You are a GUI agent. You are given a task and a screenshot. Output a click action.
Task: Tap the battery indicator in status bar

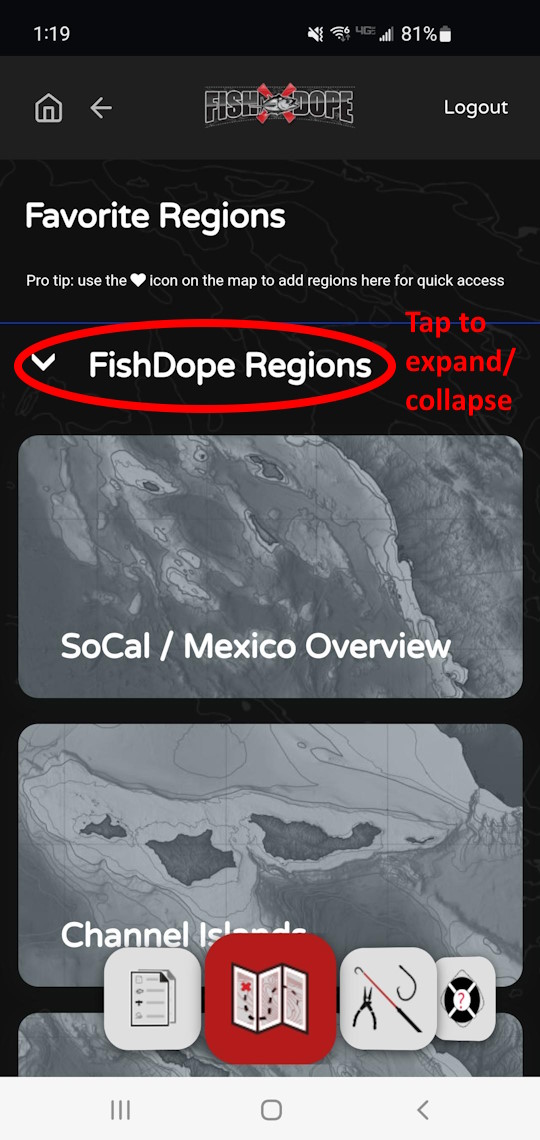coord(446,34)
